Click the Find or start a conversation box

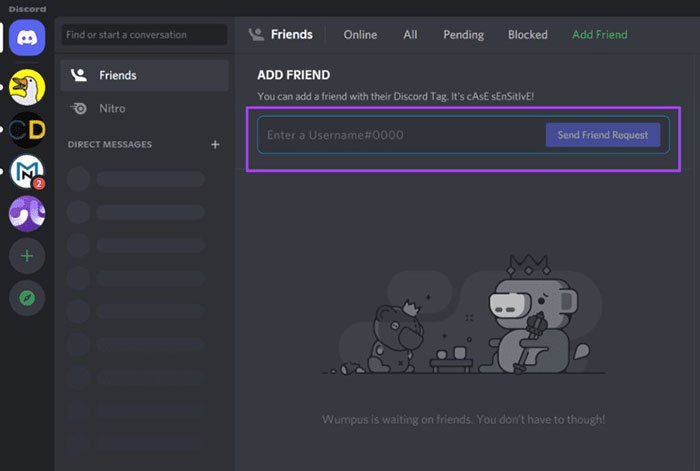click(x=144, y=35)
